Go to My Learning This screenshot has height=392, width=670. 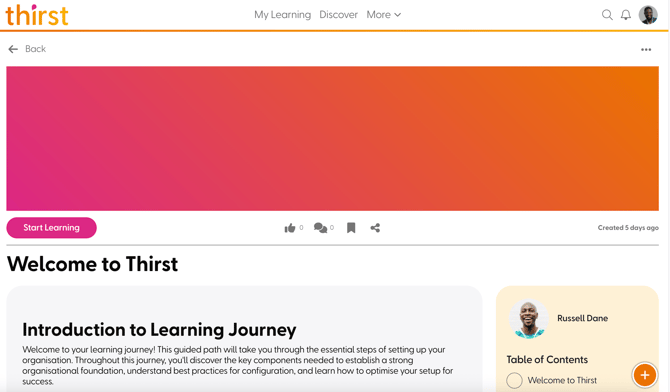282,15
